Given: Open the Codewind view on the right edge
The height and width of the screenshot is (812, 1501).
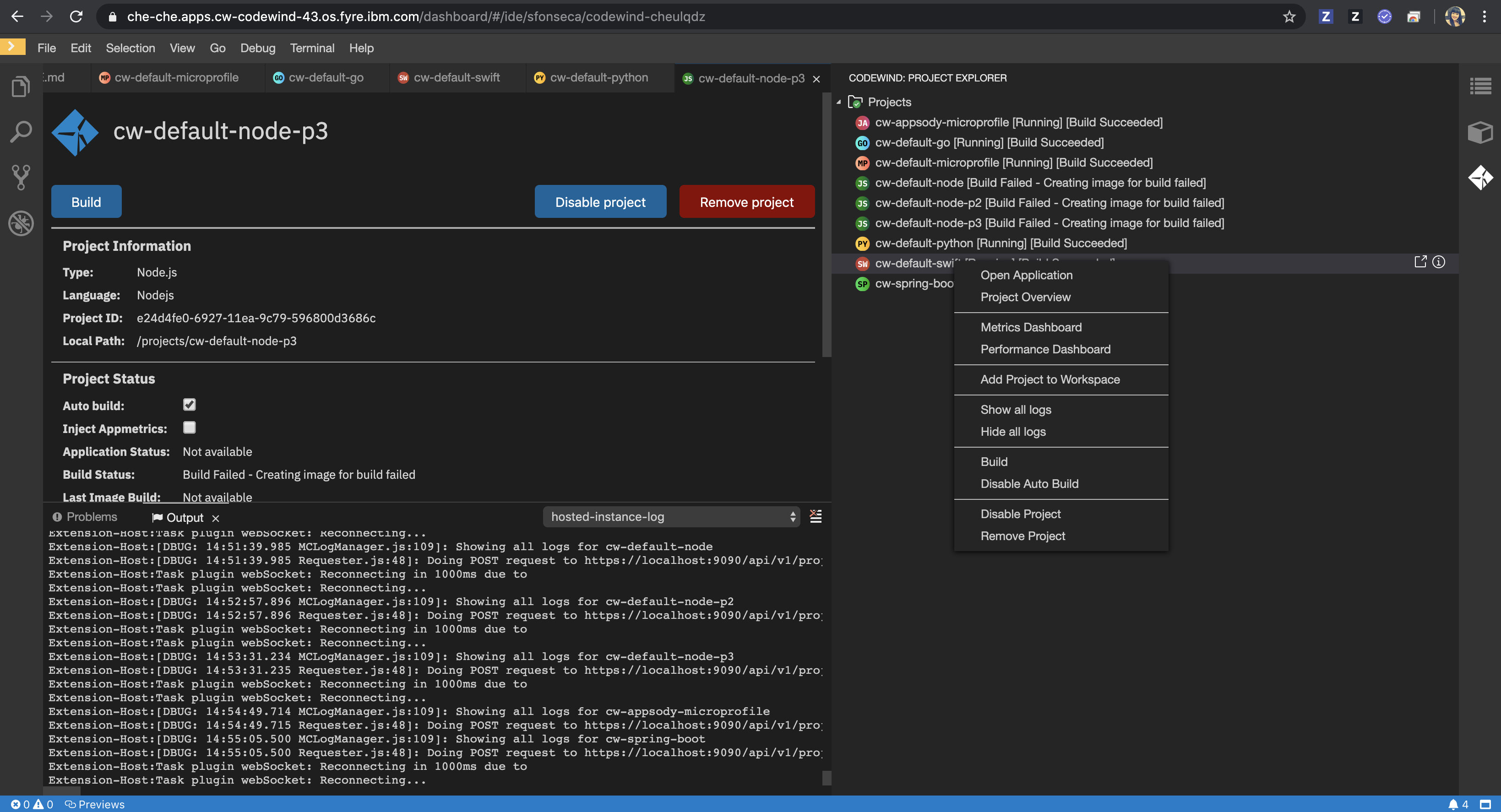Looking at the screenshot, I should [1480, 178].
